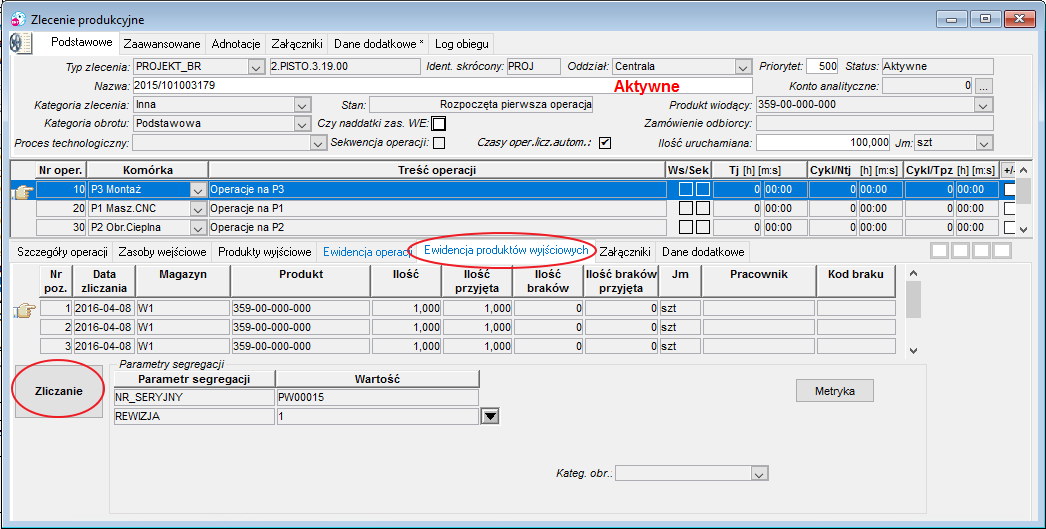Switch to the Adnotacje tab
The image size is (1046, 529).
pyautogui.click(x=235, y=44)
